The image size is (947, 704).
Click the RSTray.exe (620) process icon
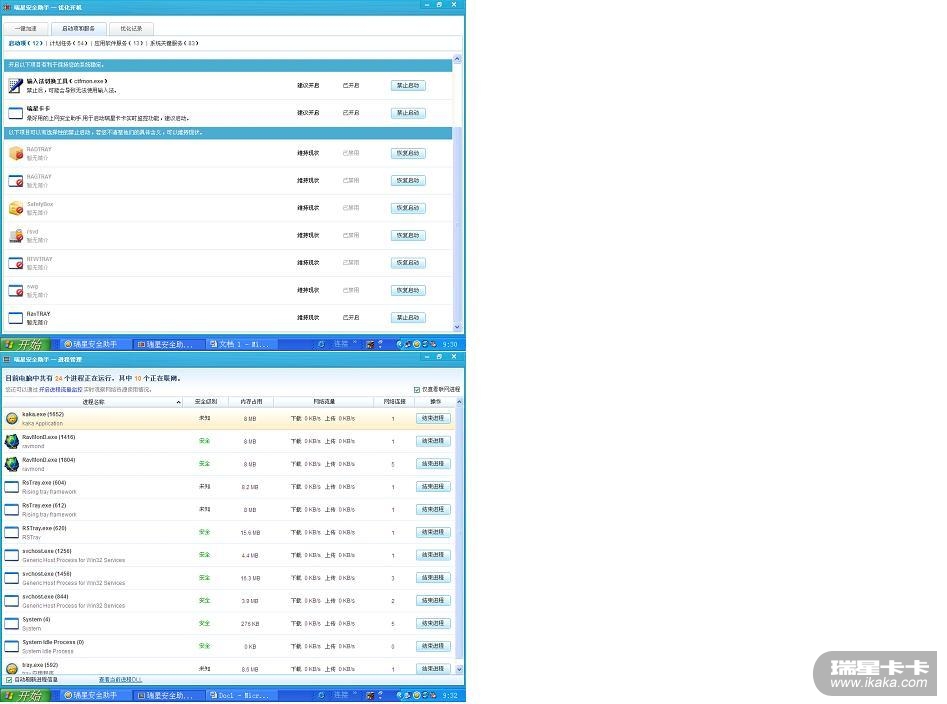pyautogui.click(x=11, y=533)
